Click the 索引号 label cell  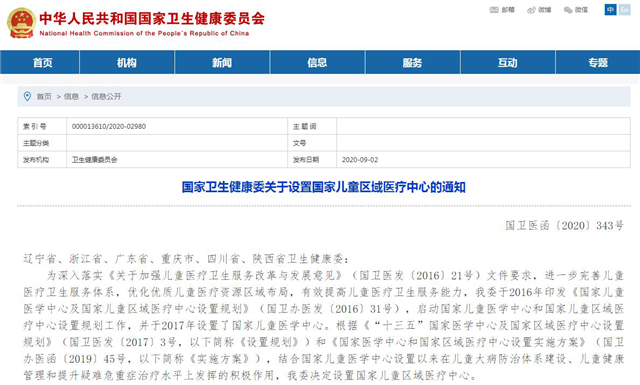coord(42,127)
